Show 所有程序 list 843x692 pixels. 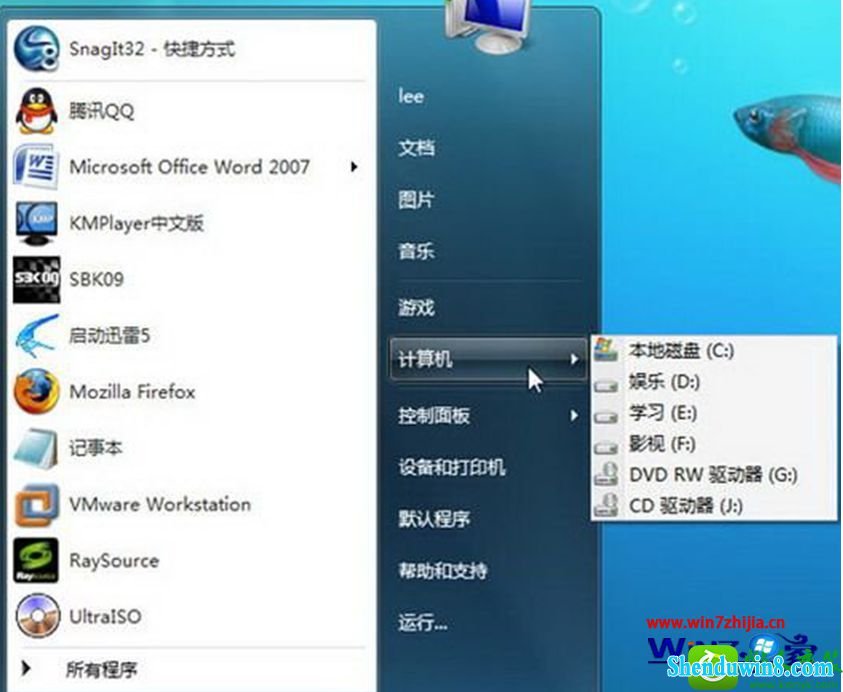(101, 669)
